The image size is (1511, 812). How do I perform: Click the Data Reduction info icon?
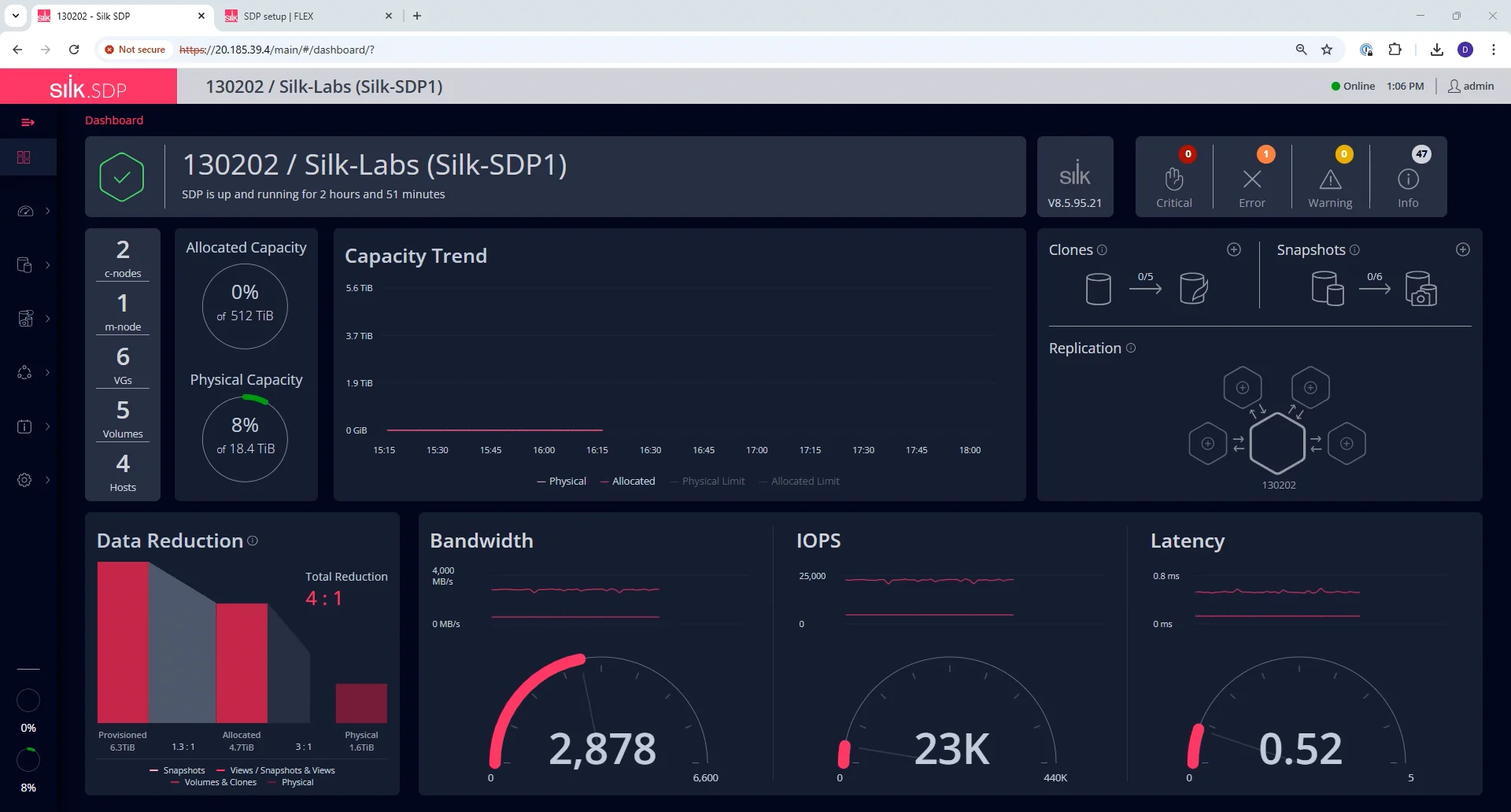(x=253, y=541)
